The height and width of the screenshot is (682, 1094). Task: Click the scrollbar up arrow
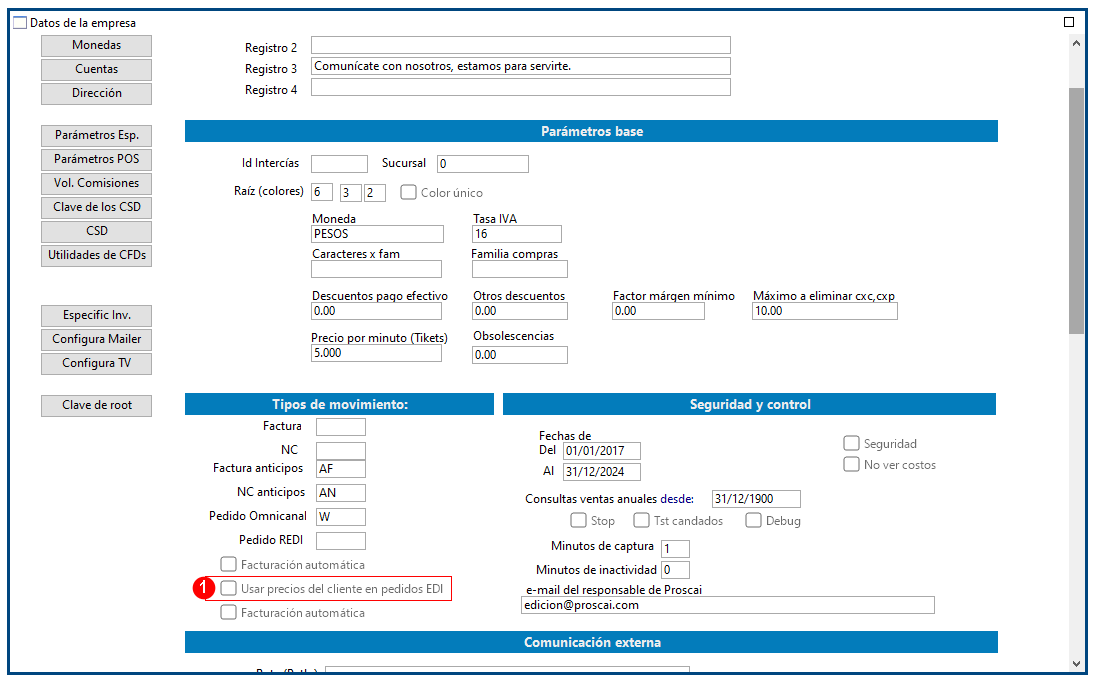pyautogui.click(x=1076, y=43)
